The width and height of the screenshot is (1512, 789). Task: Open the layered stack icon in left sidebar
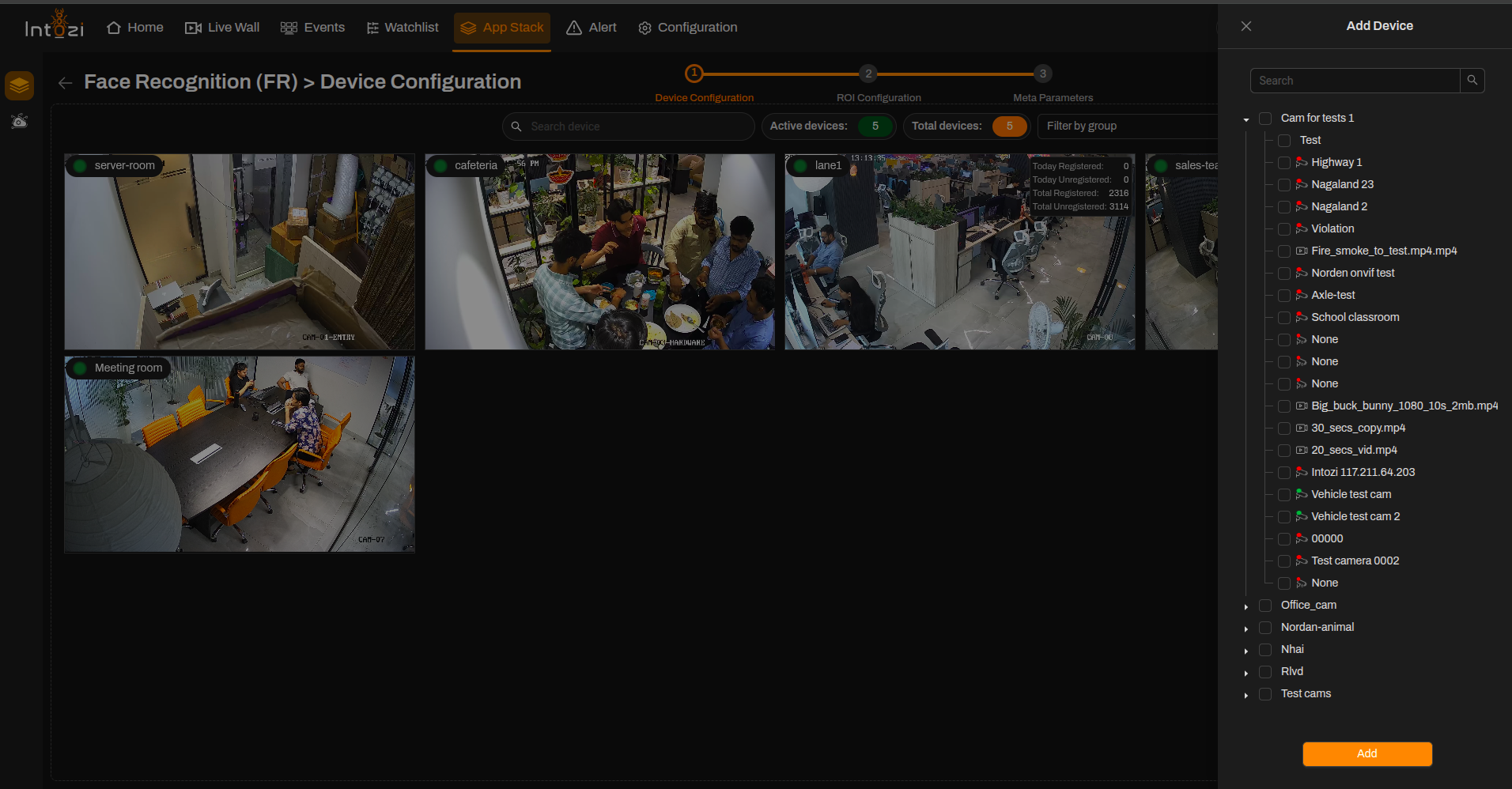tap(19, 85)
